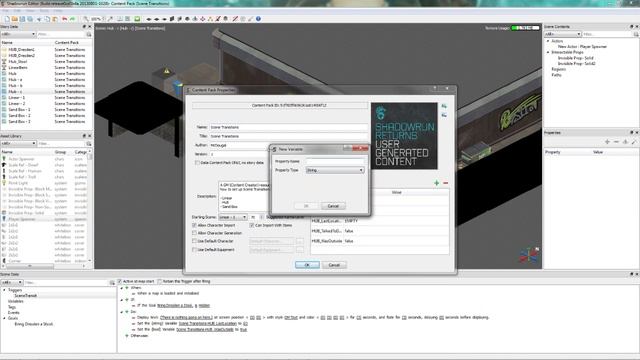The image size is (640, 360).
Task: Click the New file toolbar icon
Action: point(7,19)
